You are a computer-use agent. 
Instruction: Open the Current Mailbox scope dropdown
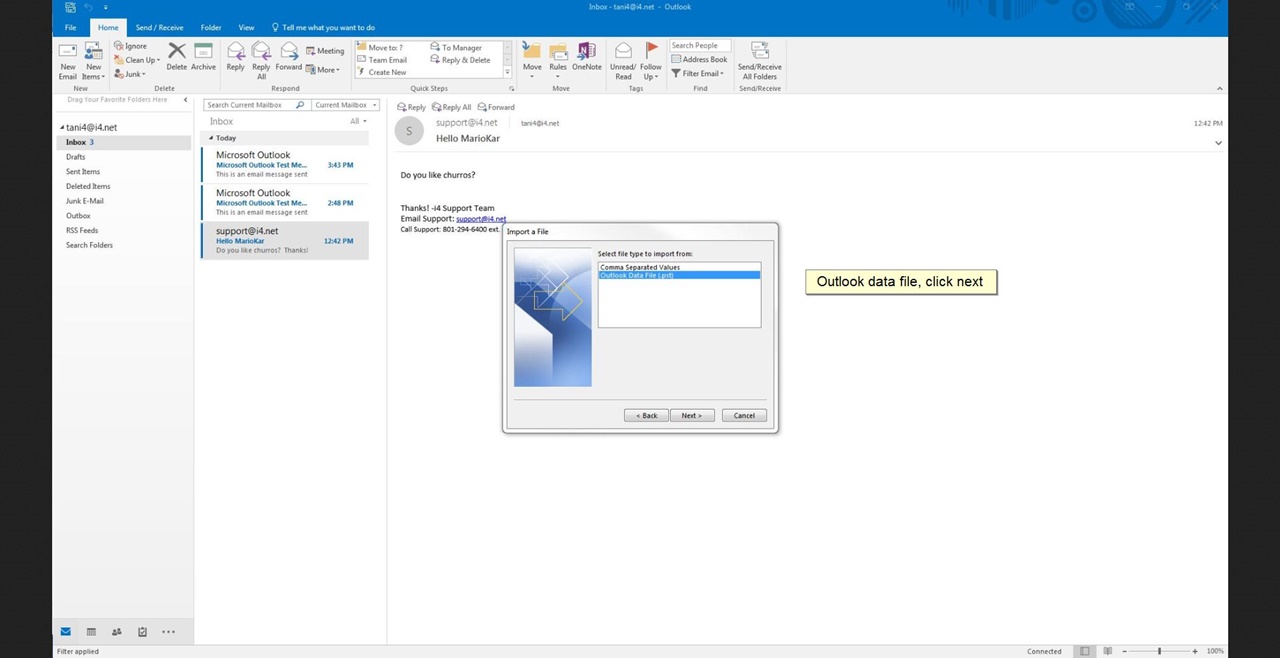pyautogui.click(x=345, y=105)
